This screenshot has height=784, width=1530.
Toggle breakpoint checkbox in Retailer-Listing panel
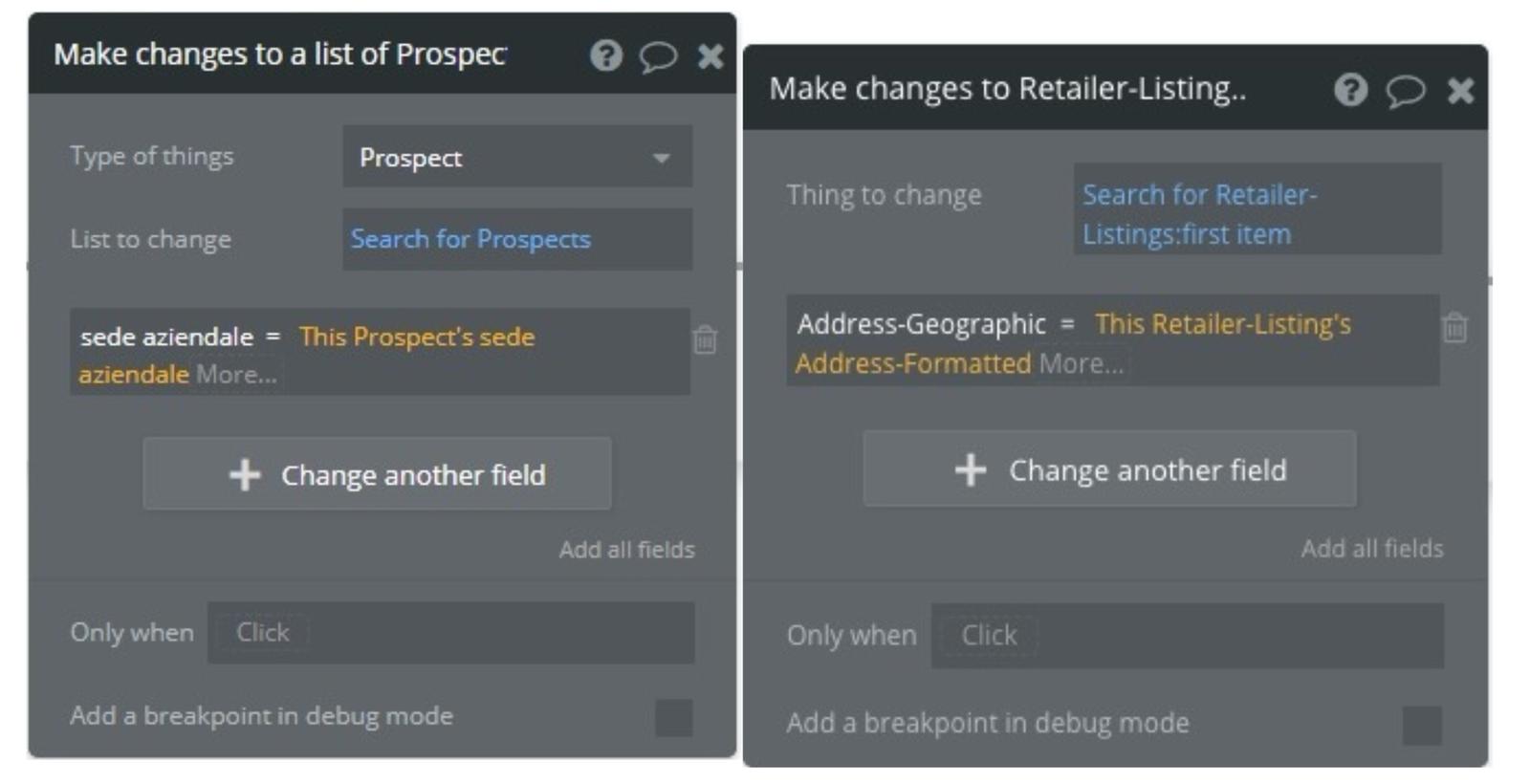coord(1421,725)
